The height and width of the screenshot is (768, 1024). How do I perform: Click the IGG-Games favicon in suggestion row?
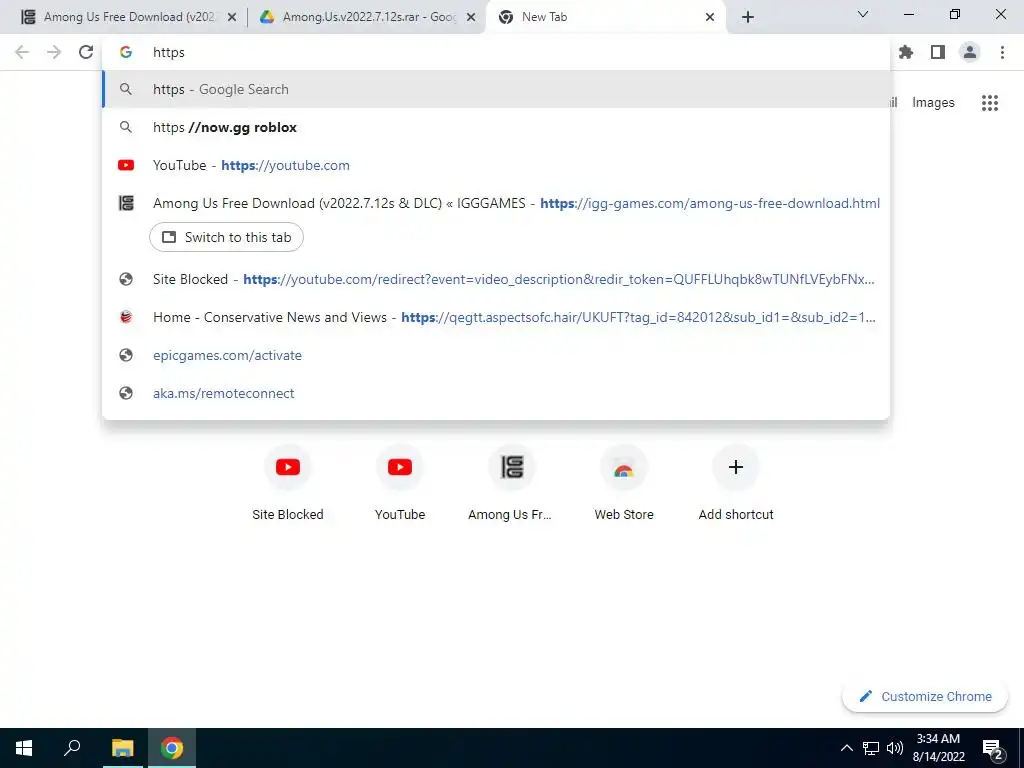tap(126, 203)
